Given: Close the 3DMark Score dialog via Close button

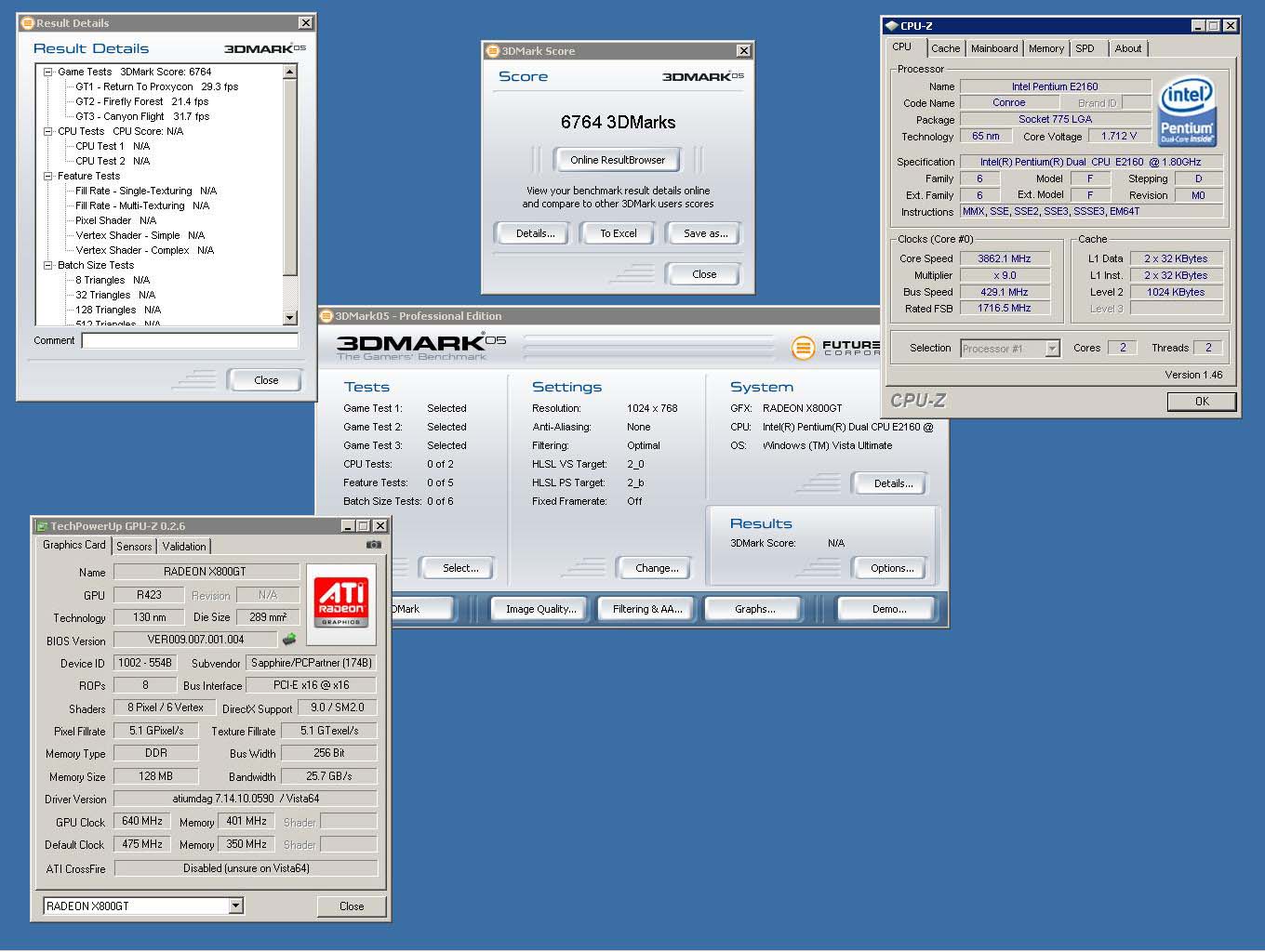Looking at the screenshot, I should pos(704,274).
